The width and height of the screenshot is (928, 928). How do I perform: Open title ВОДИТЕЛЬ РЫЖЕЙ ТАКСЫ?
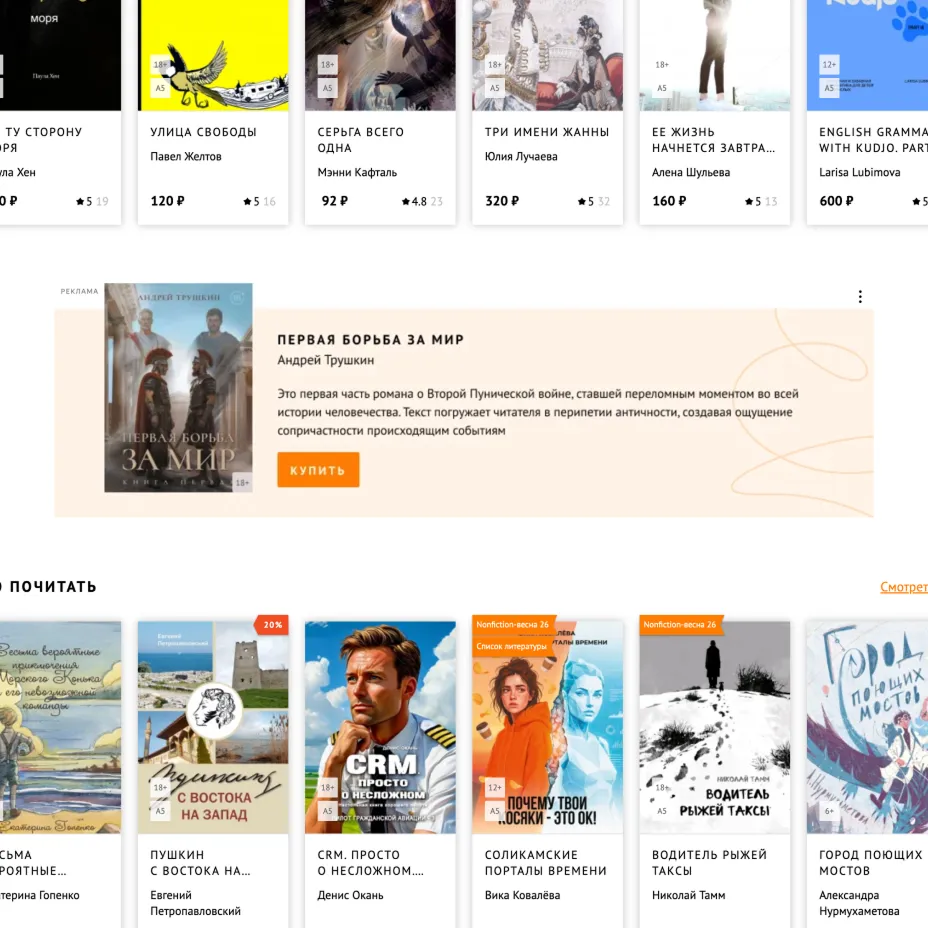point(709,863)
